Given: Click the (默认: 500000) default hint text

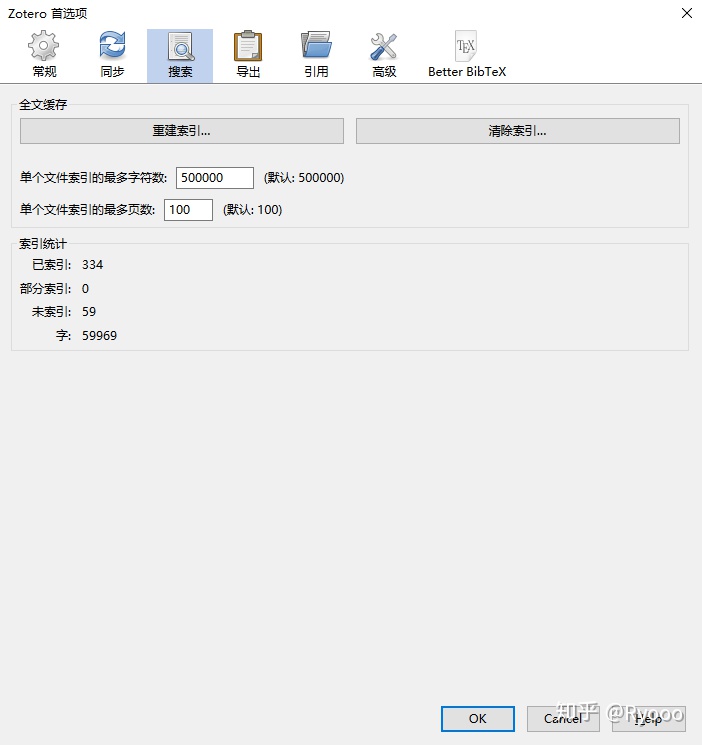Looking at the screenshot, I should coord(304,178).
